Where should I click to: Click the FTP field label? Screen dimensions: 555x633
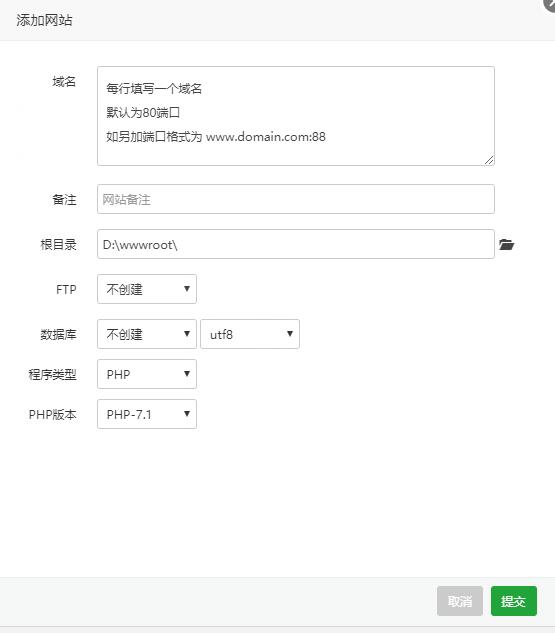[66, 289]
